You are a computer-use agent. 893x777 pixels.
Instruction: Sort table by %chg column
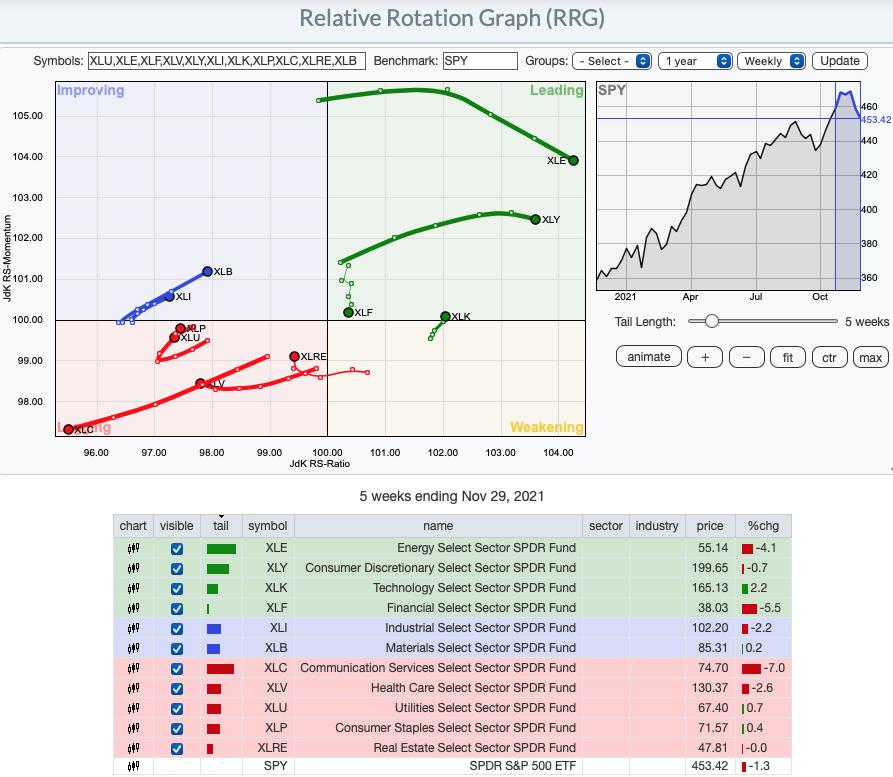[x=762, y=526]
